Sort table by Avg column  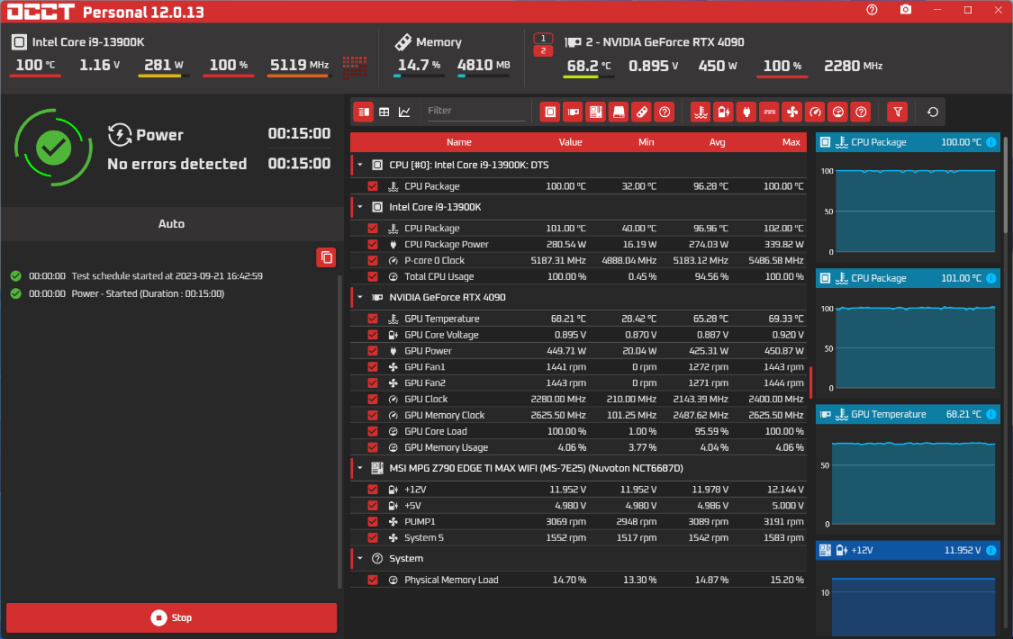[x=717, y=142]
